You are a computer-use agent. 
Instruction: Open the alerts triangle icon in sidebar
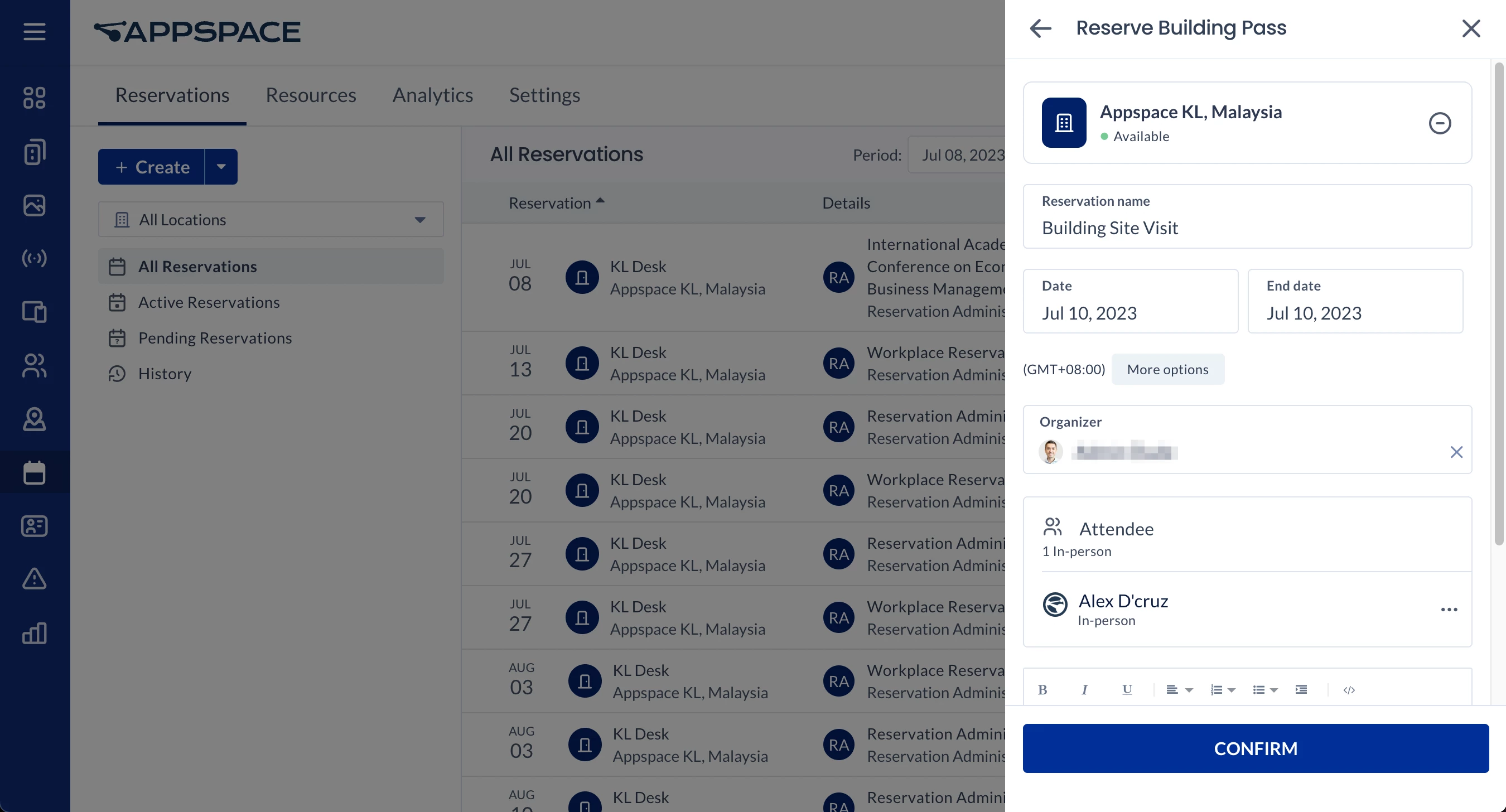[x=35, y=579]
